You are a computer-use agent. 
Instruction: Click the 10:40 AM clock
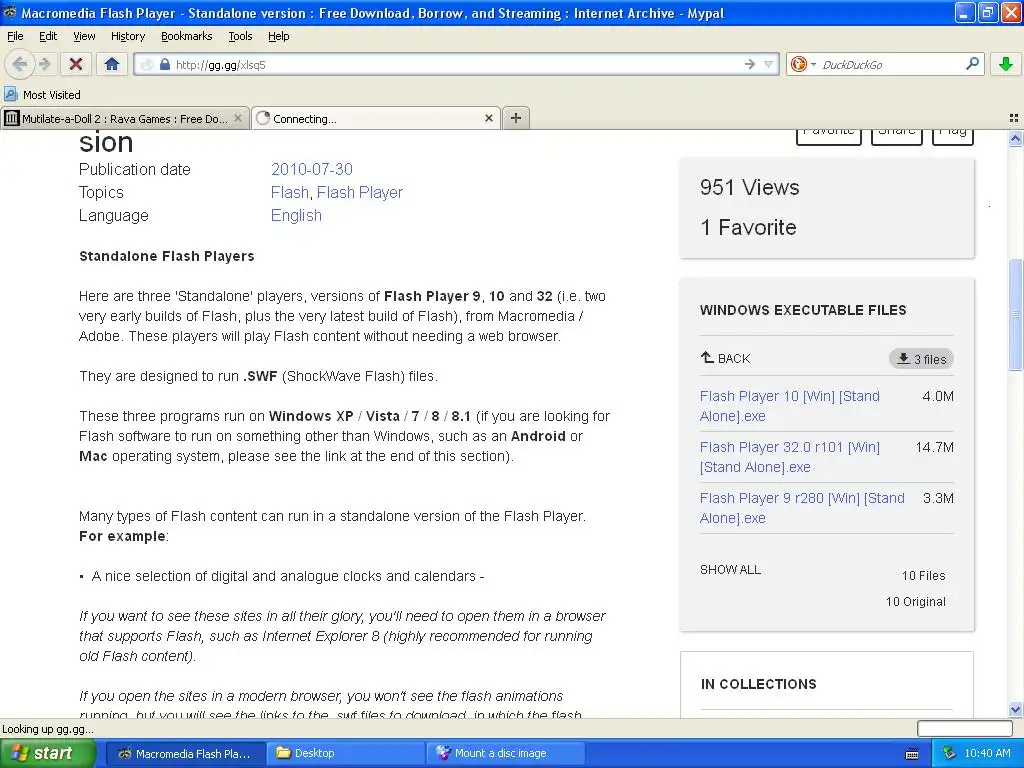tap(987, 753)
